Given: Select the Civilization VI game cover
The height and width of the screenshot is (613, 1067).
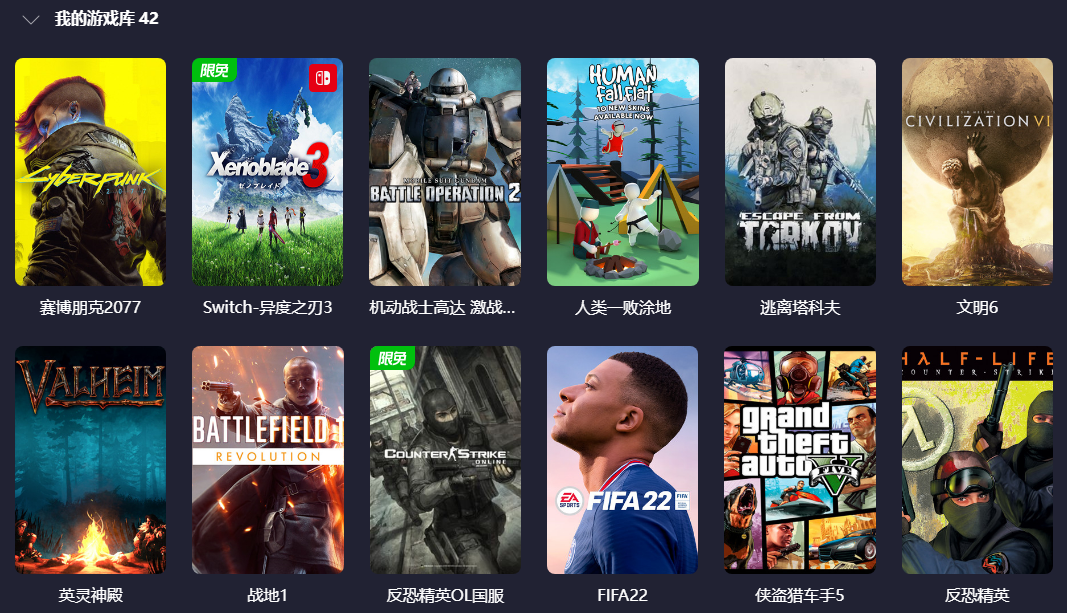Looking at the screenshot, I should click(x=977, y=171).
